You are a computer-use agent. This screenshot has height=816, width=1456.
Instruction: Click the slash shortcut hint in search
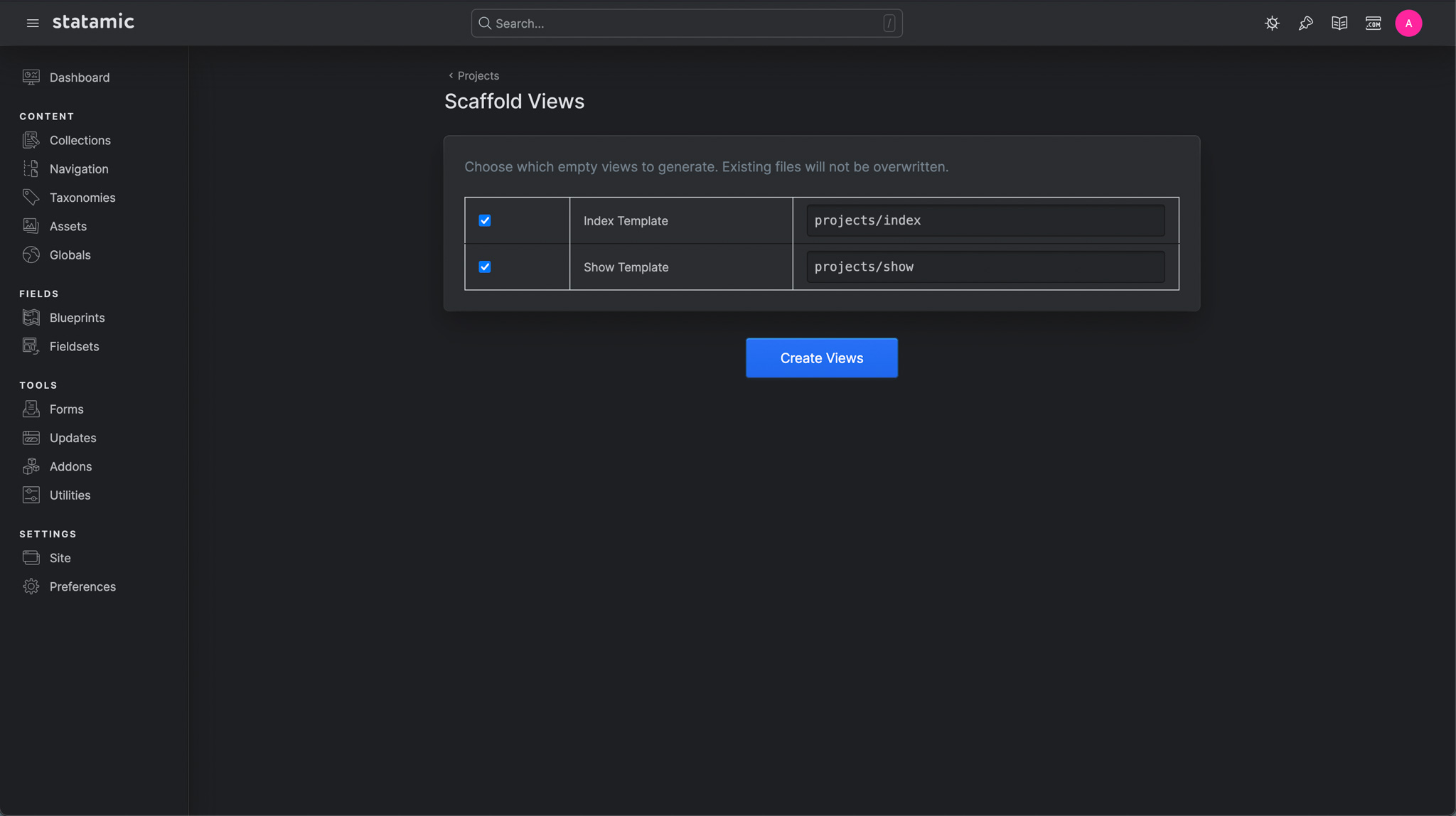[x=889, y=23]
